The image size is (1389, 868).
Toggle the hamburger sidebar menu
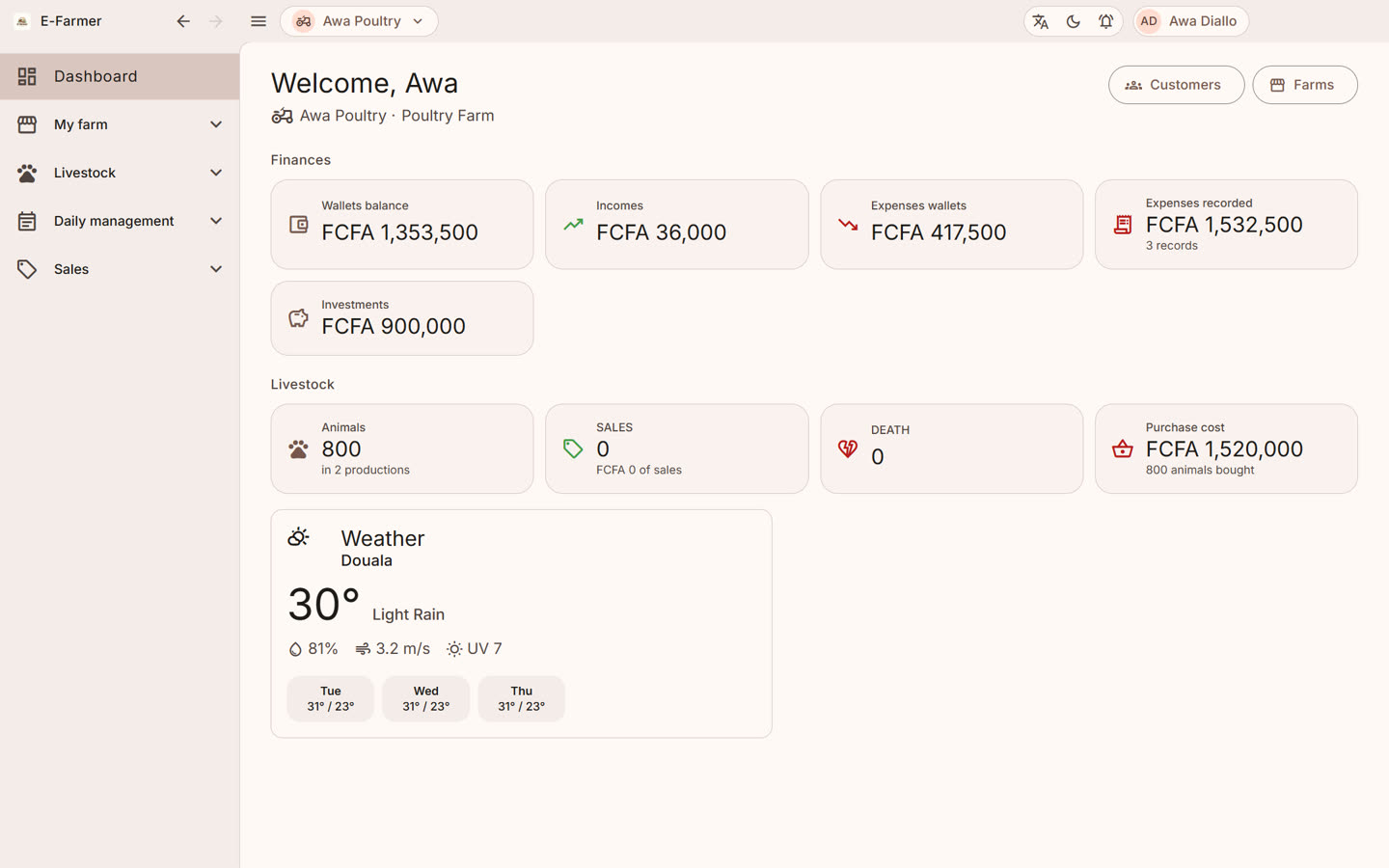[x=259, y=21]
